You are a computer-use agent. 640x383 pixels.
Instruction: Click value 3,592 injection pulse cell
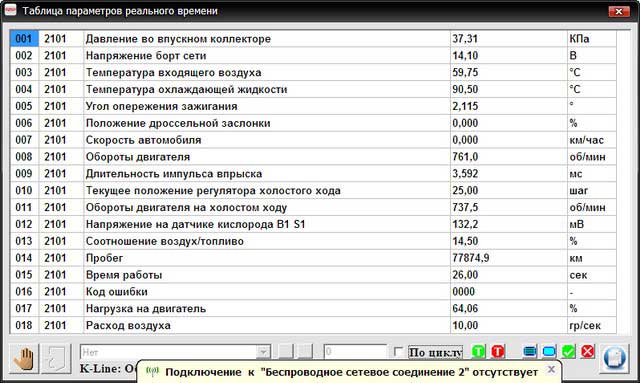tap(509, 174)
